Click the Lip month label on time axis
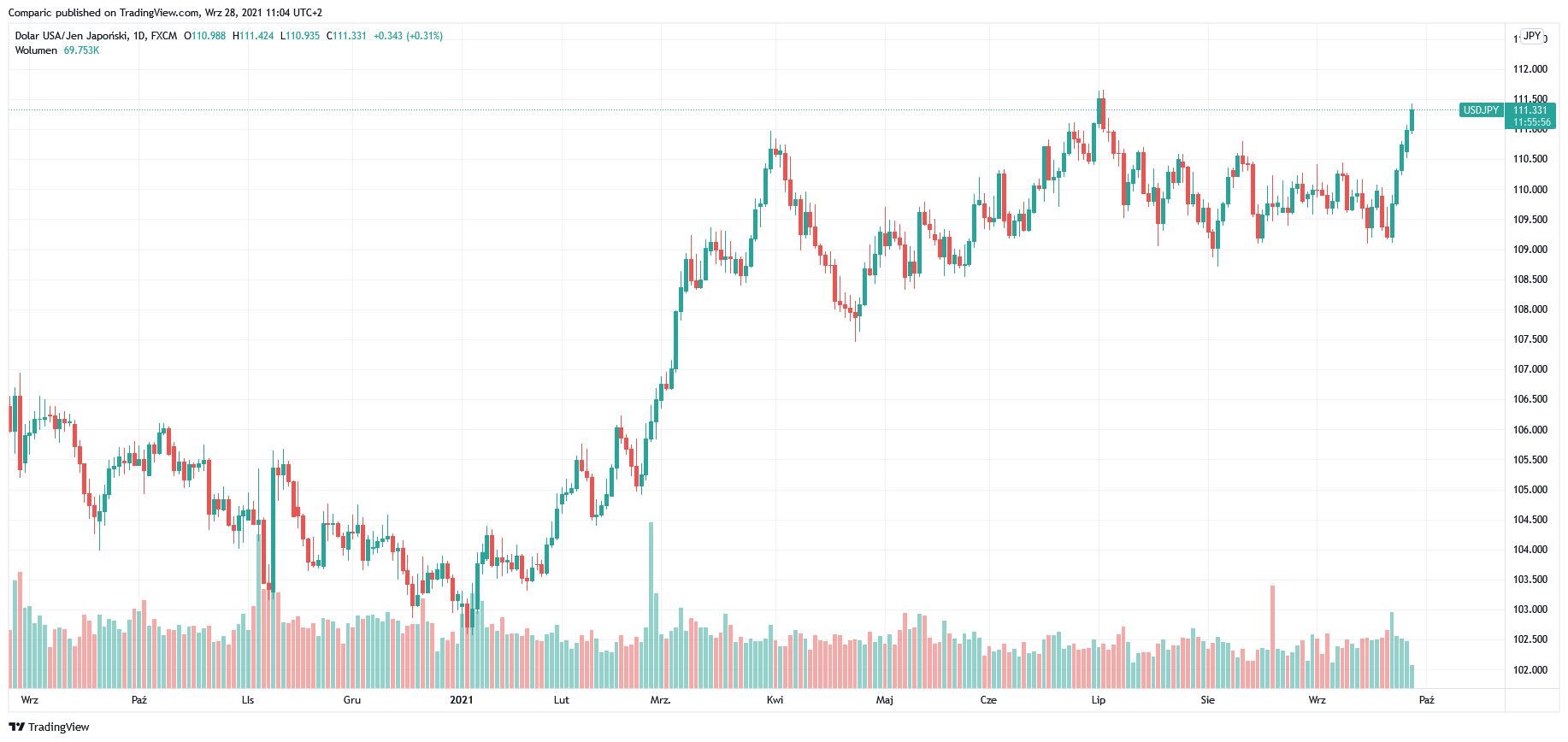This screenshot has width=1568, height=742. 1099,700
